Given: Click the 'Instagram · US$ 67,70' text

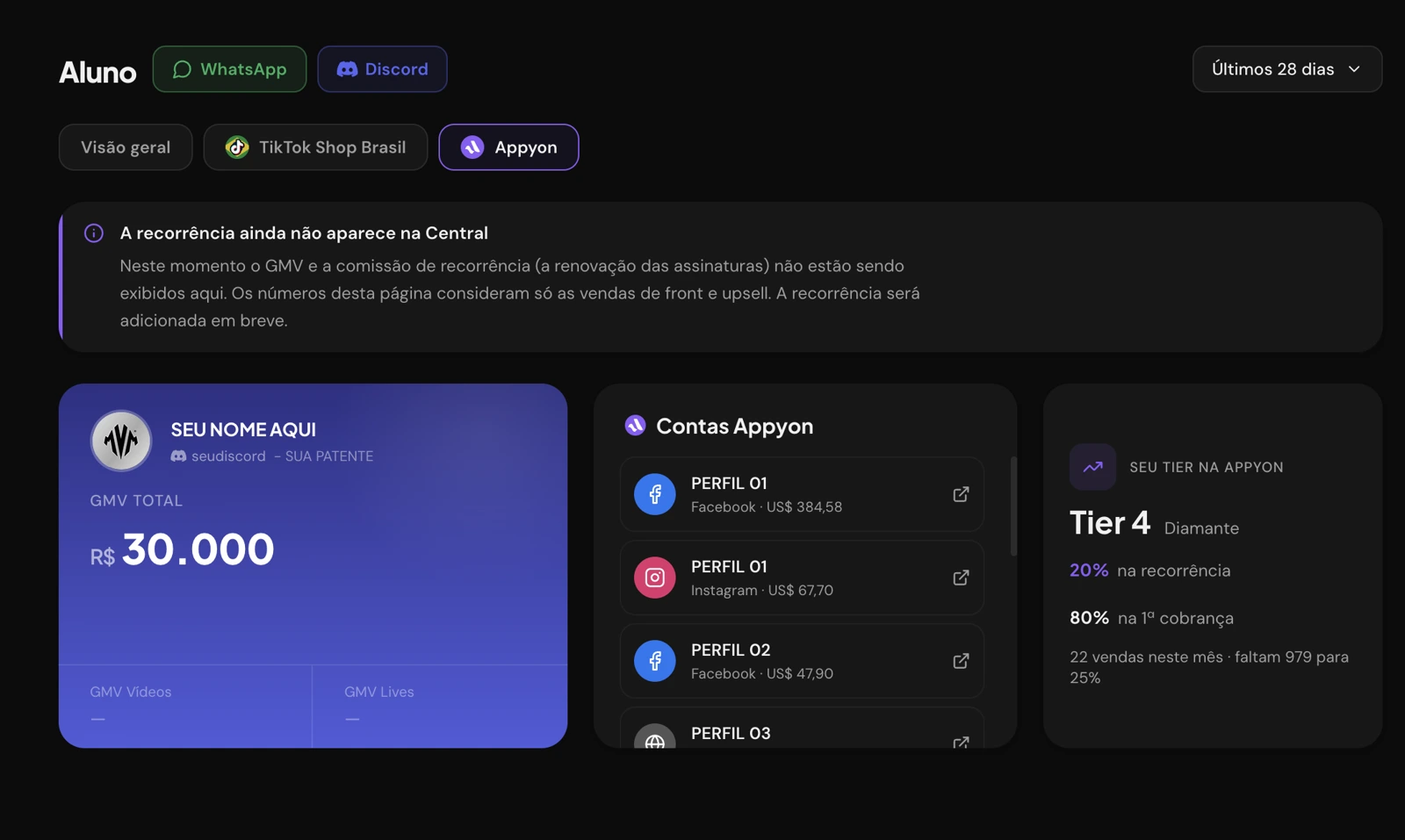Looking at the screenshot, I should (x=762, y=591).
